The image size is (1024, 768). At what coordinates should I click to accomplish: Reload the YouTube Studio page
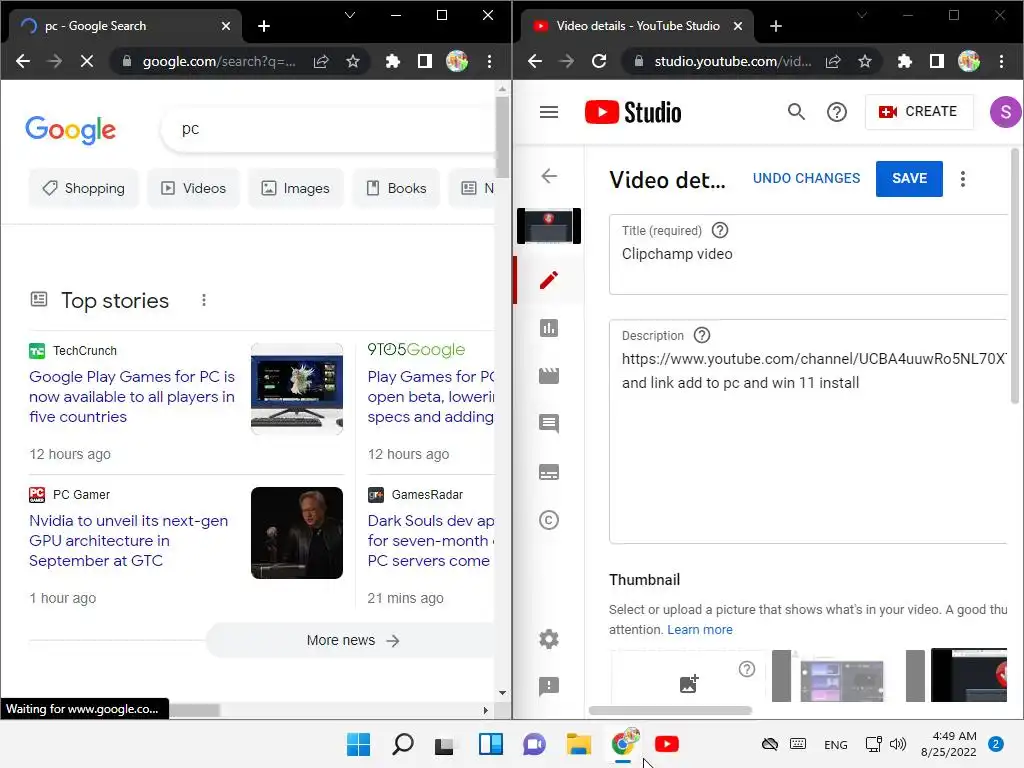point(598,61)
